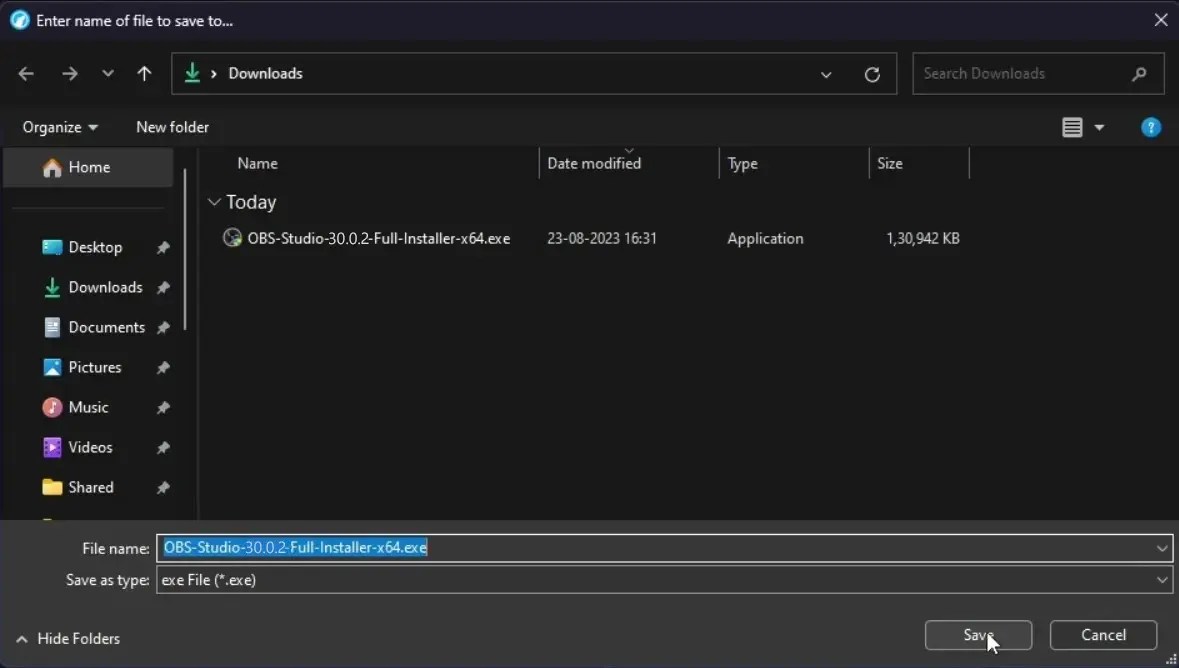The image size is (1179, 668).
Task: Open the Save as type dropdown
Action: click(1161, 580)
